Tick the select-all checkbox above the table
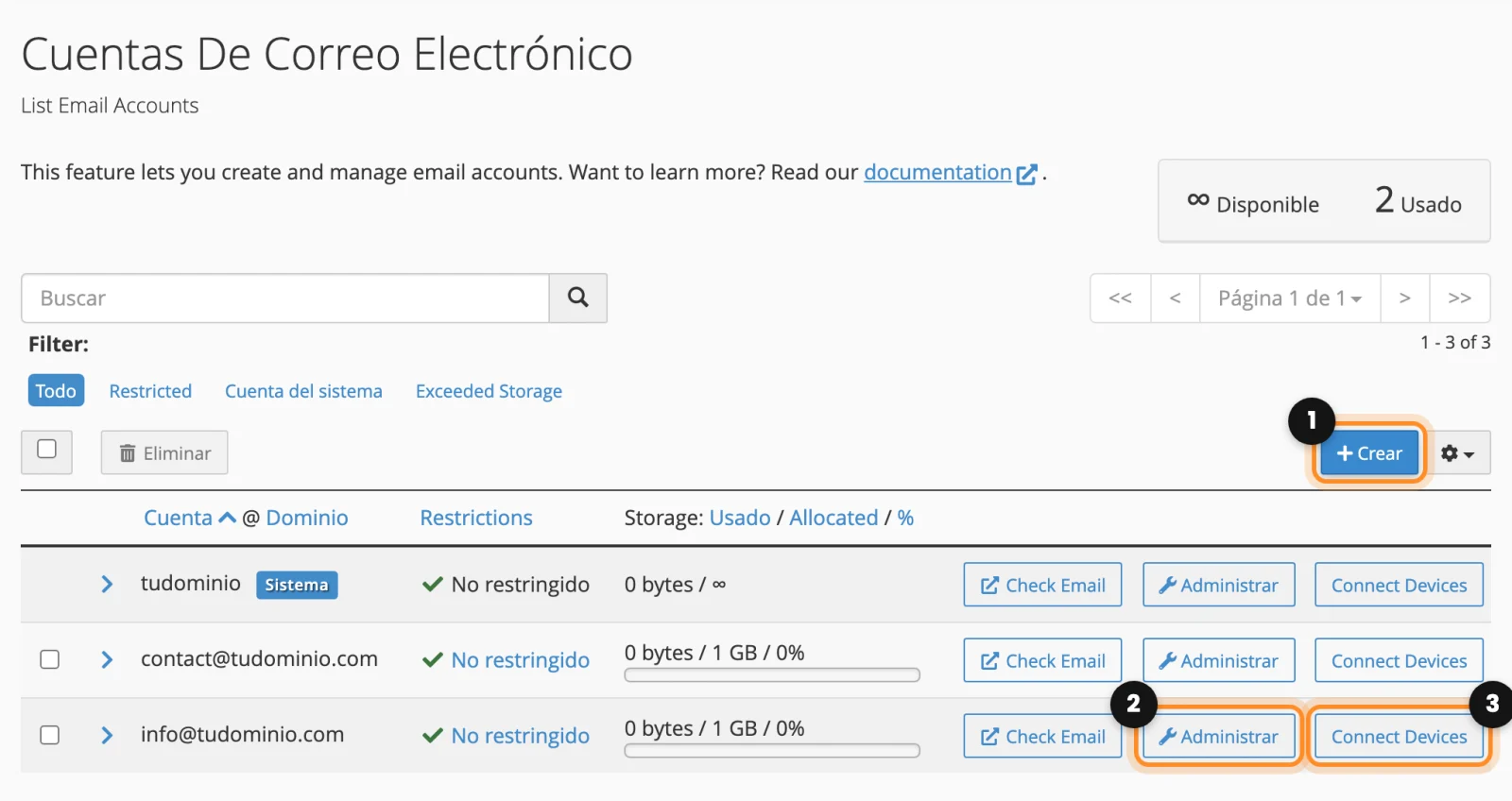 [x=46, y=450]
